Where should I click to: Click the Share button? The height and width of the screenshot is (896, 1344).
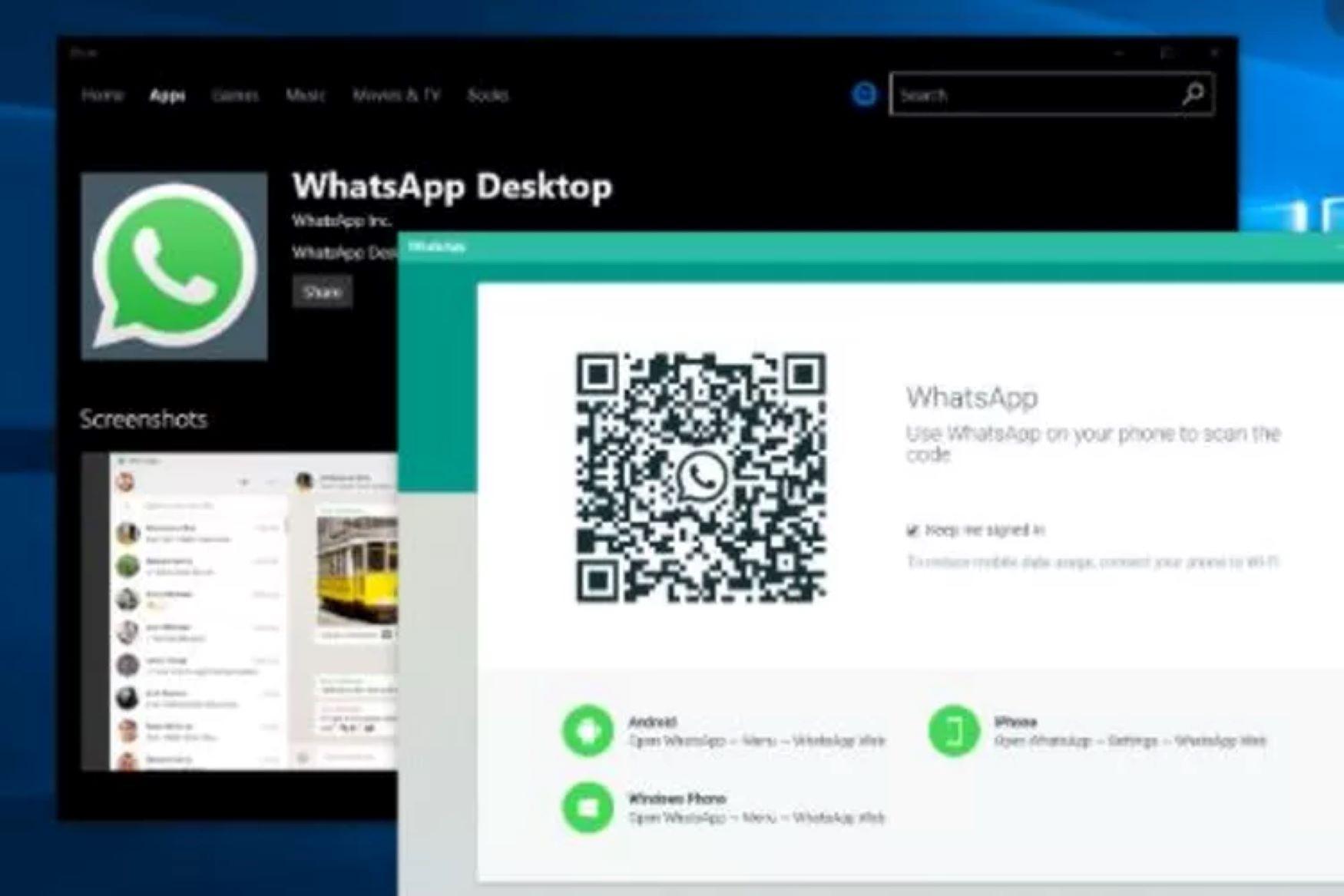click(x=323, y=292)
